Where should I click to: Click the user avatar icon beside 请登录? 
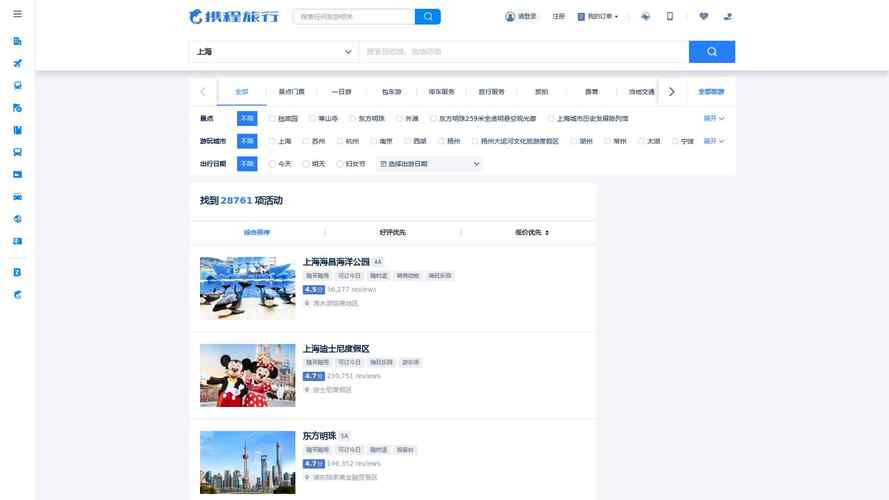point(510,16)
